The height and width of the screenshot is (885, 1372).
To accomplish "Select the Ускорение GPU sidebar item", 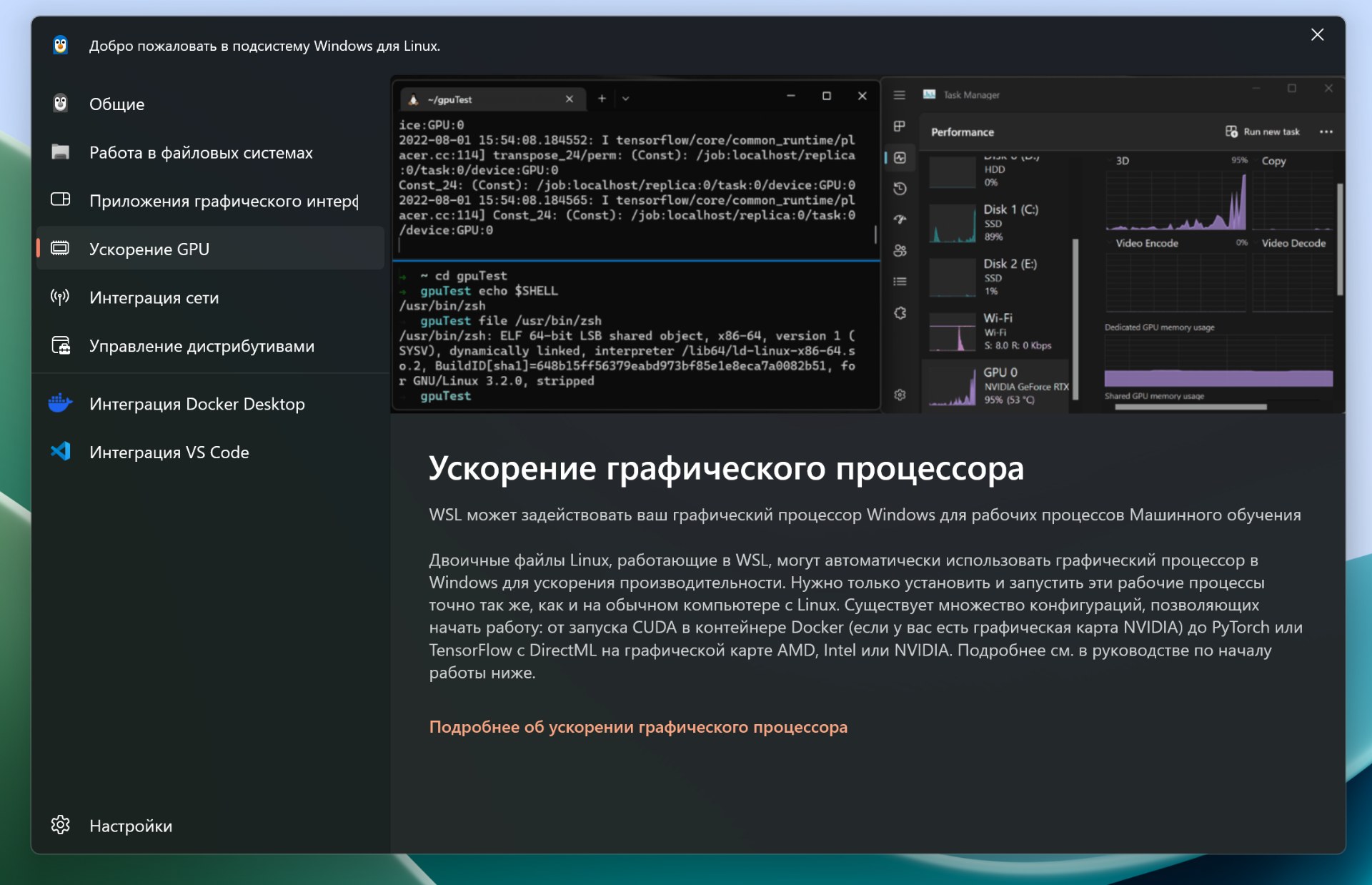I will [149, 249].
